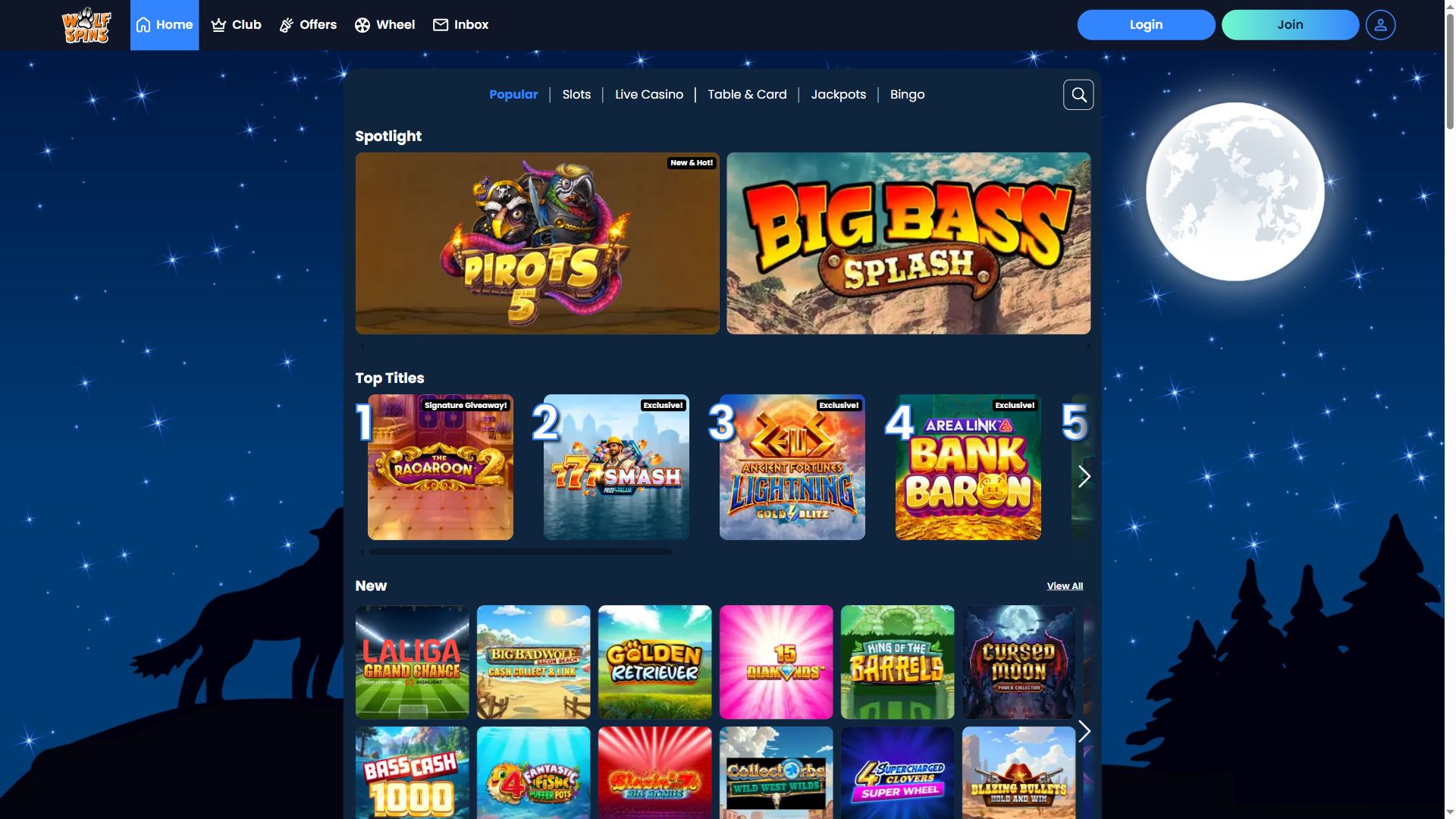Open King of the Barrels game
This screenshot has height=819, width=1456.
pyautogui.click(x=898, y=662)
